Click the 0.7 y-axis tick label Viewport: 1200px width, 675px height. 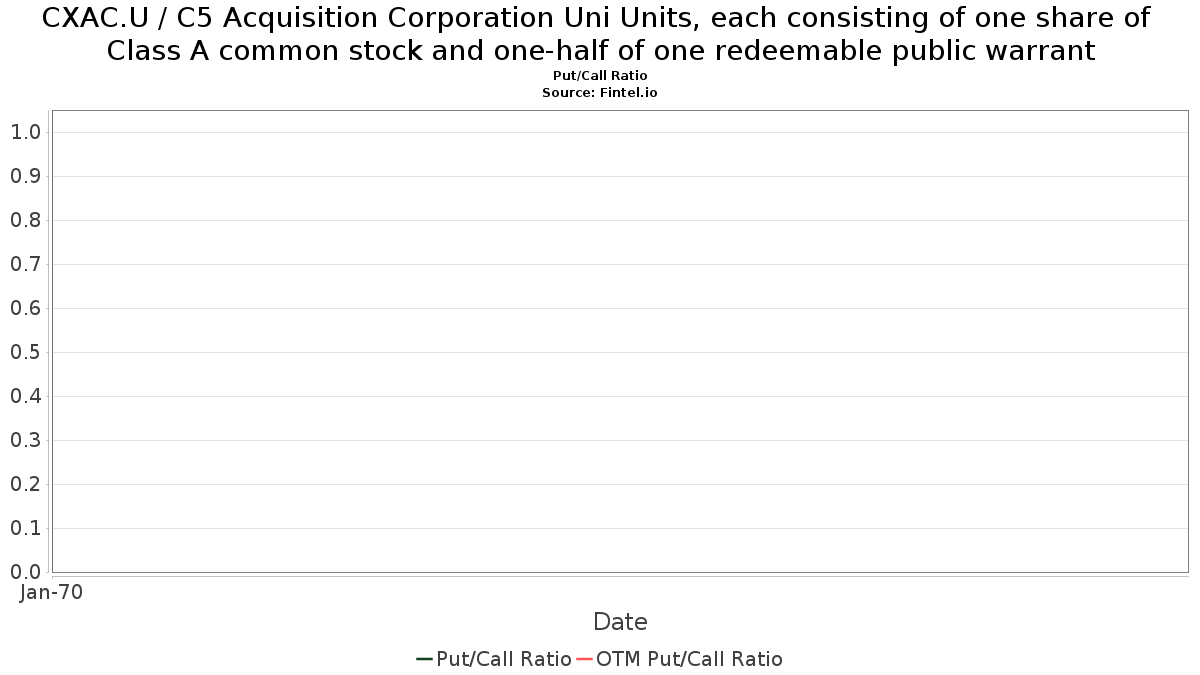tap(25, 264)
